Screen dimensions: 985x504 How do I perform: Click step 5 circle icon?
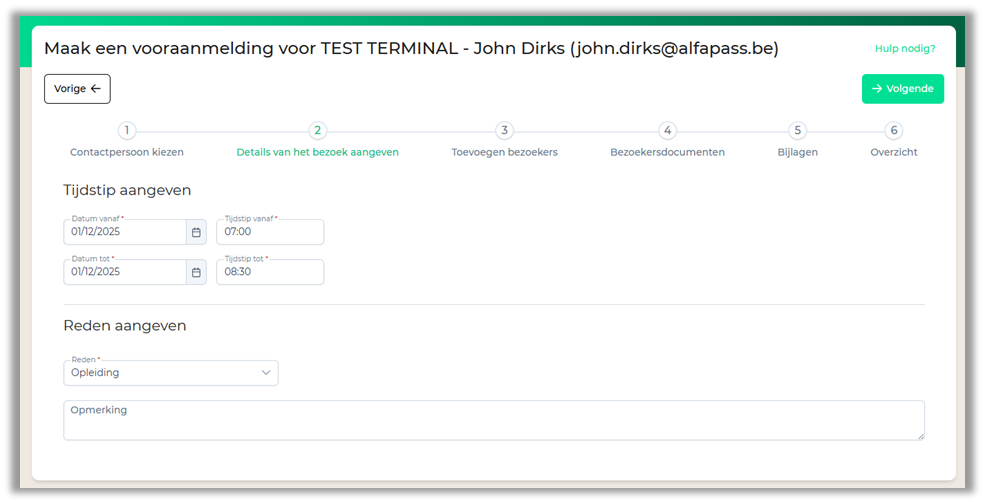point(797,130)
